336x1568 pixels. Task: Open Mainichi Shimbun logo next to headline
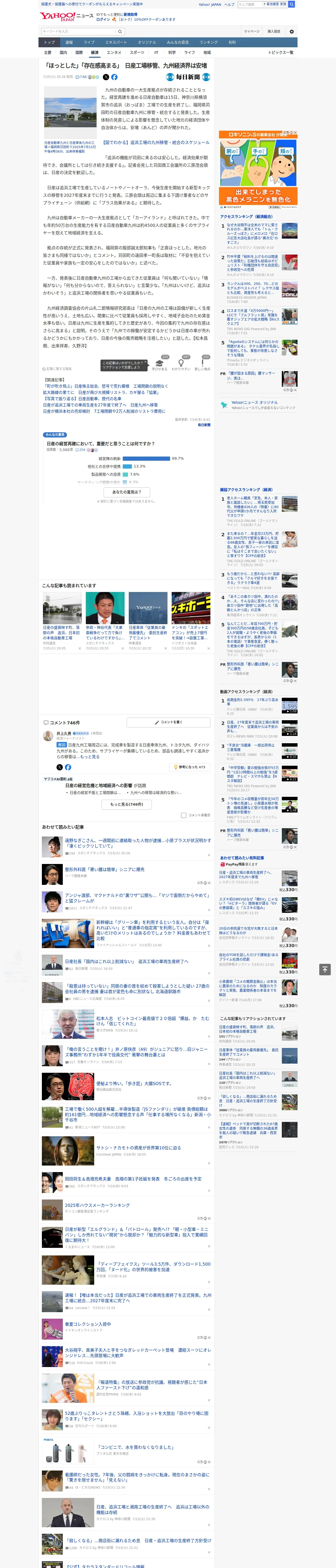(x=188, y=77)
